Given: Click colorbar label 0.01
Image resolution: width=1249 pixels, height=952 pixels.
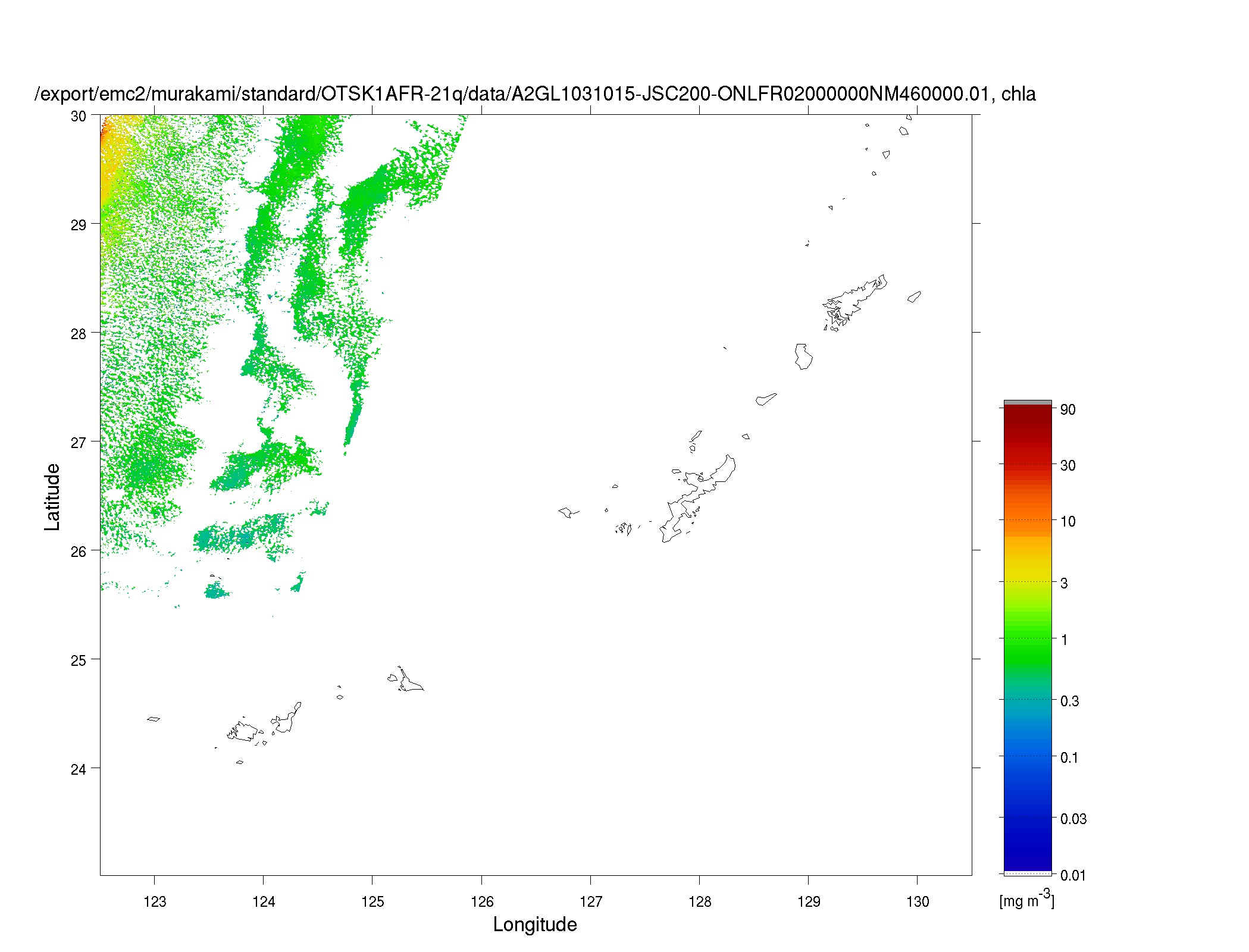Looking at the screenshot, I should pos(1073,875).
